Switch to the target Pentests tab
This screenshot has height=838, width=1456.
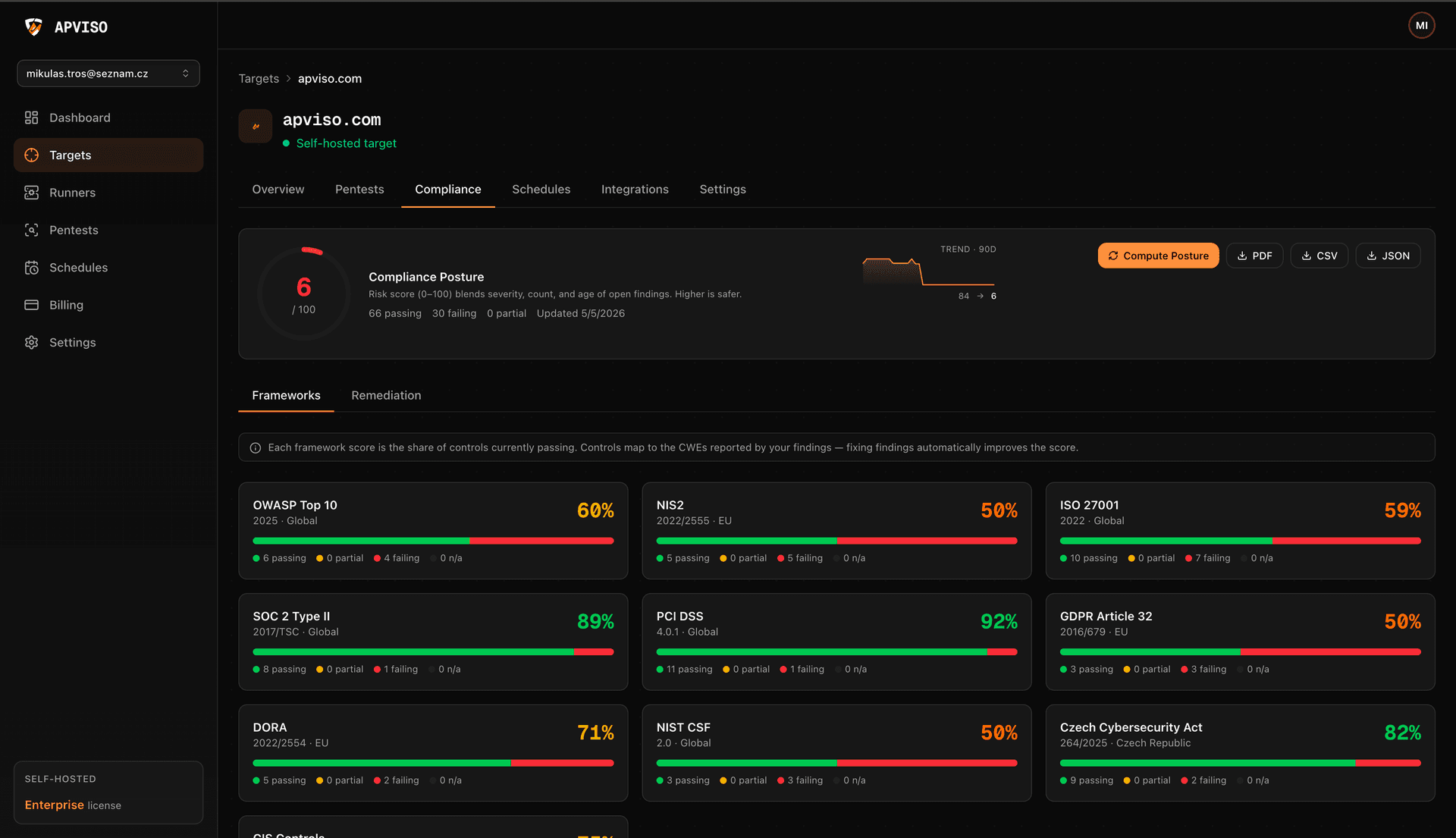(x=359, y=190)
